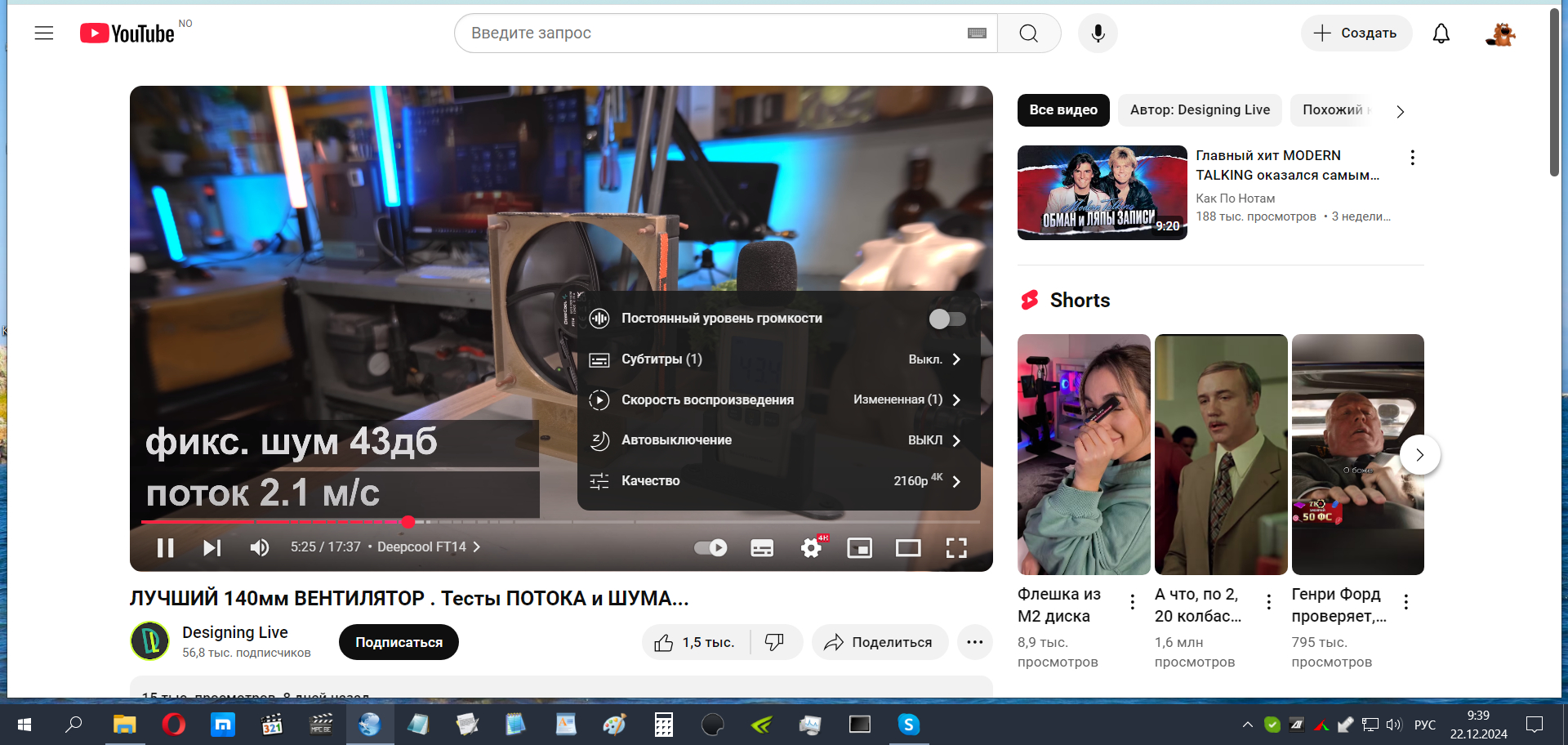Open the Modern Talking video thumbnail
The height and width of the screenshot is (745, 1568).
(x=1102, y=193)
